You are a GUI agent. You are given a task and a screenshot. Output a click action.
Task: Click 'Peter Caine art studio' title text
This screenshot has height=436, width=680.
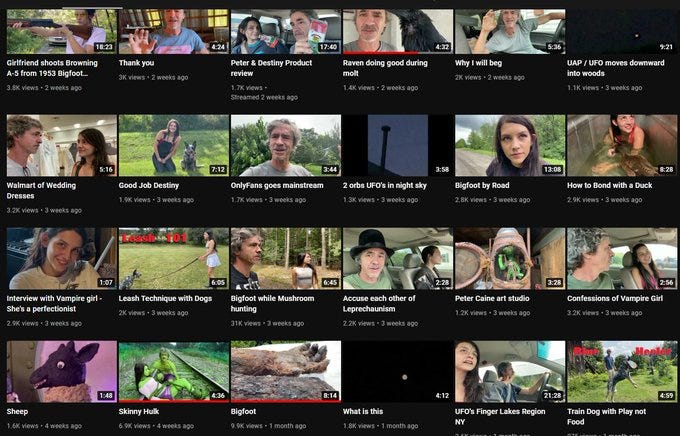492,298
